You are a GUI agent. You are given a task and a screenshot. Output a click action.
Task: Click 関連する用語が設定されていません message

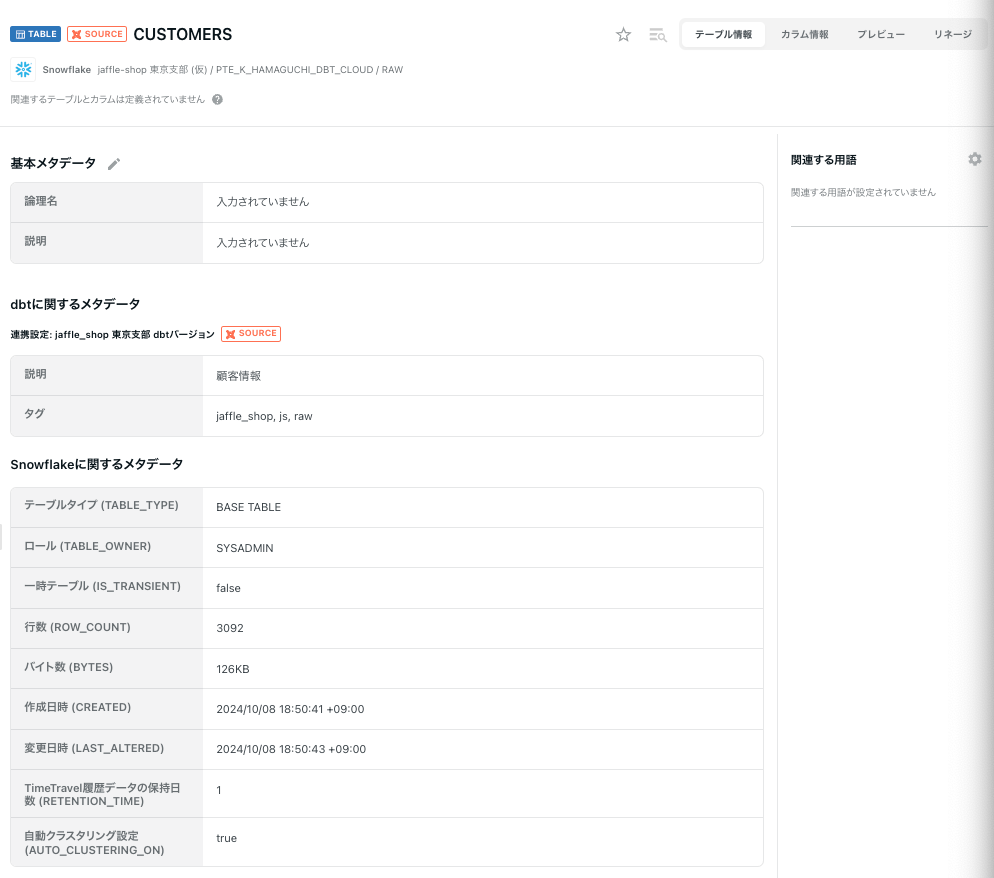pyautogui.click(x=863, y=192)
